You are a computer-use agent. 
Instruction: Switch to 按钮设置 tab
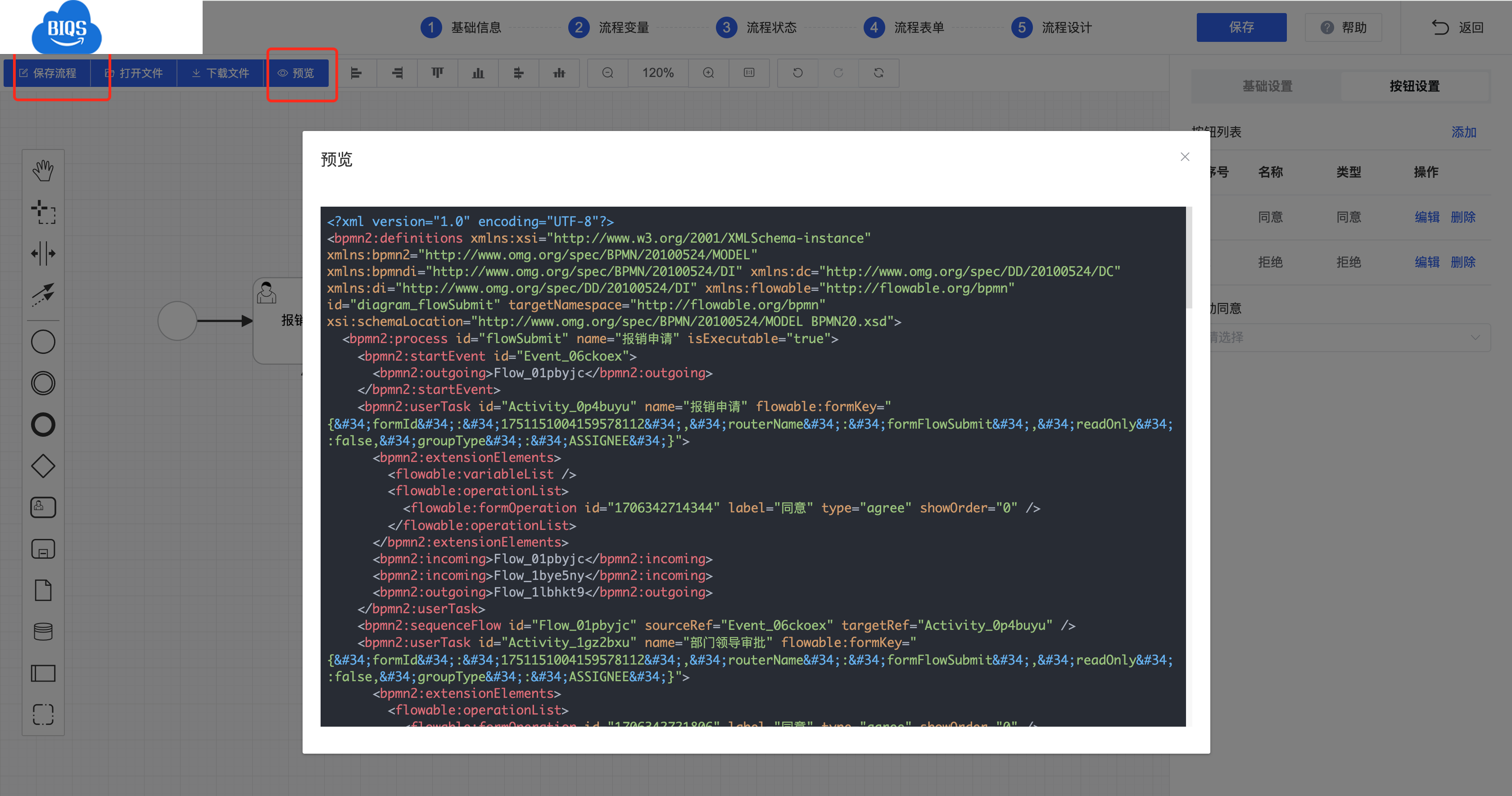point(1415,86)
